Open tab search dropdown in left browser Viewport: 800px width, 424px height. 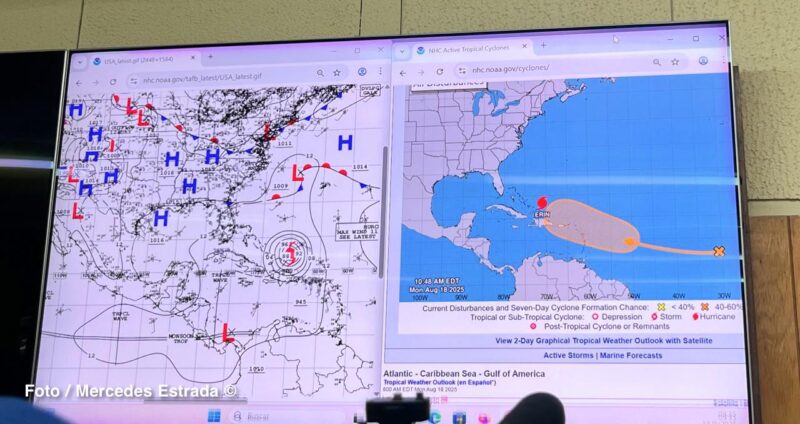80,61
